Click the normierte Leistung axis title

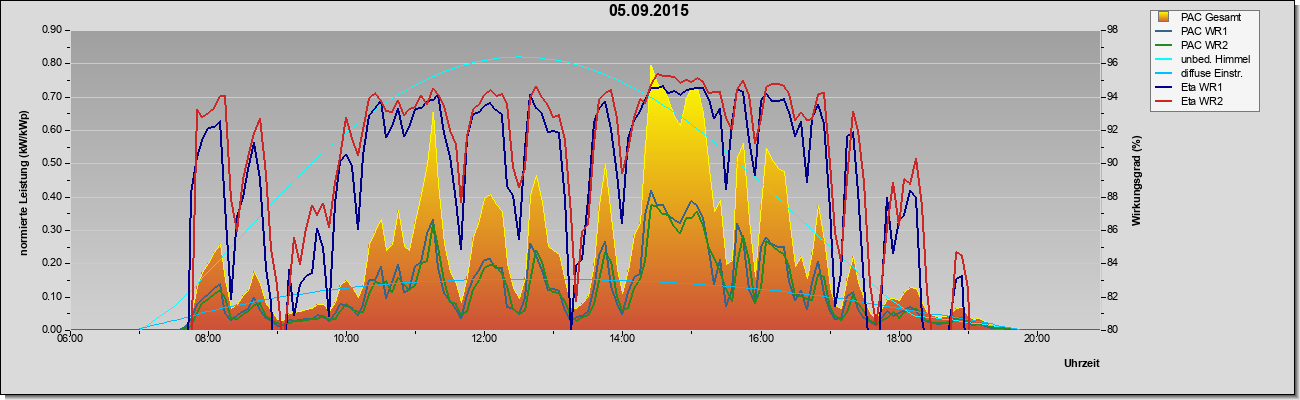[24, 179]
